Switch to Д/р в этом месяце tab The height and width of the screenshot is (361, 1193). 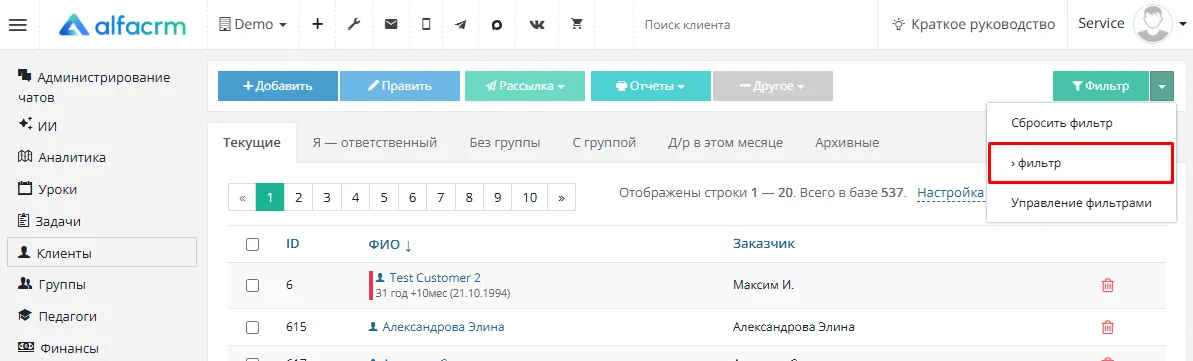725,142
